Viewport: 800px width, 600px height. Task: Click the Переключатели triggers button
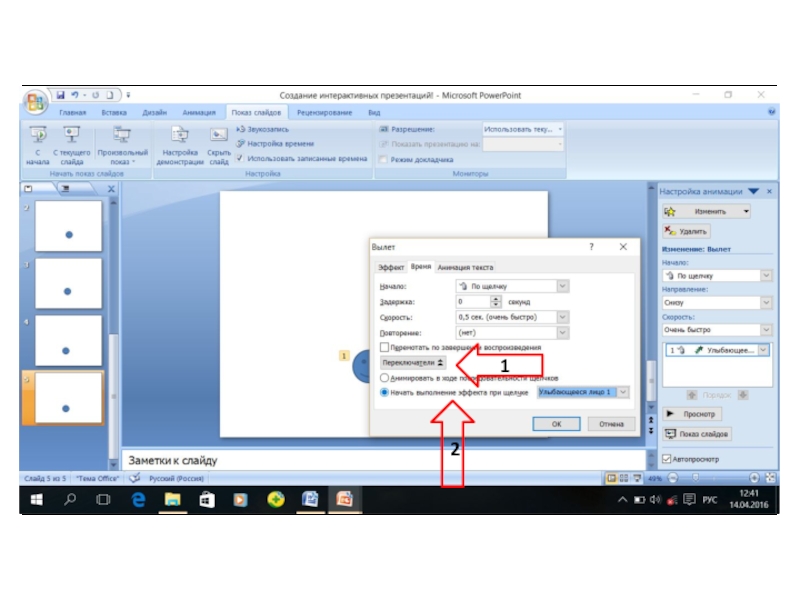413,363
